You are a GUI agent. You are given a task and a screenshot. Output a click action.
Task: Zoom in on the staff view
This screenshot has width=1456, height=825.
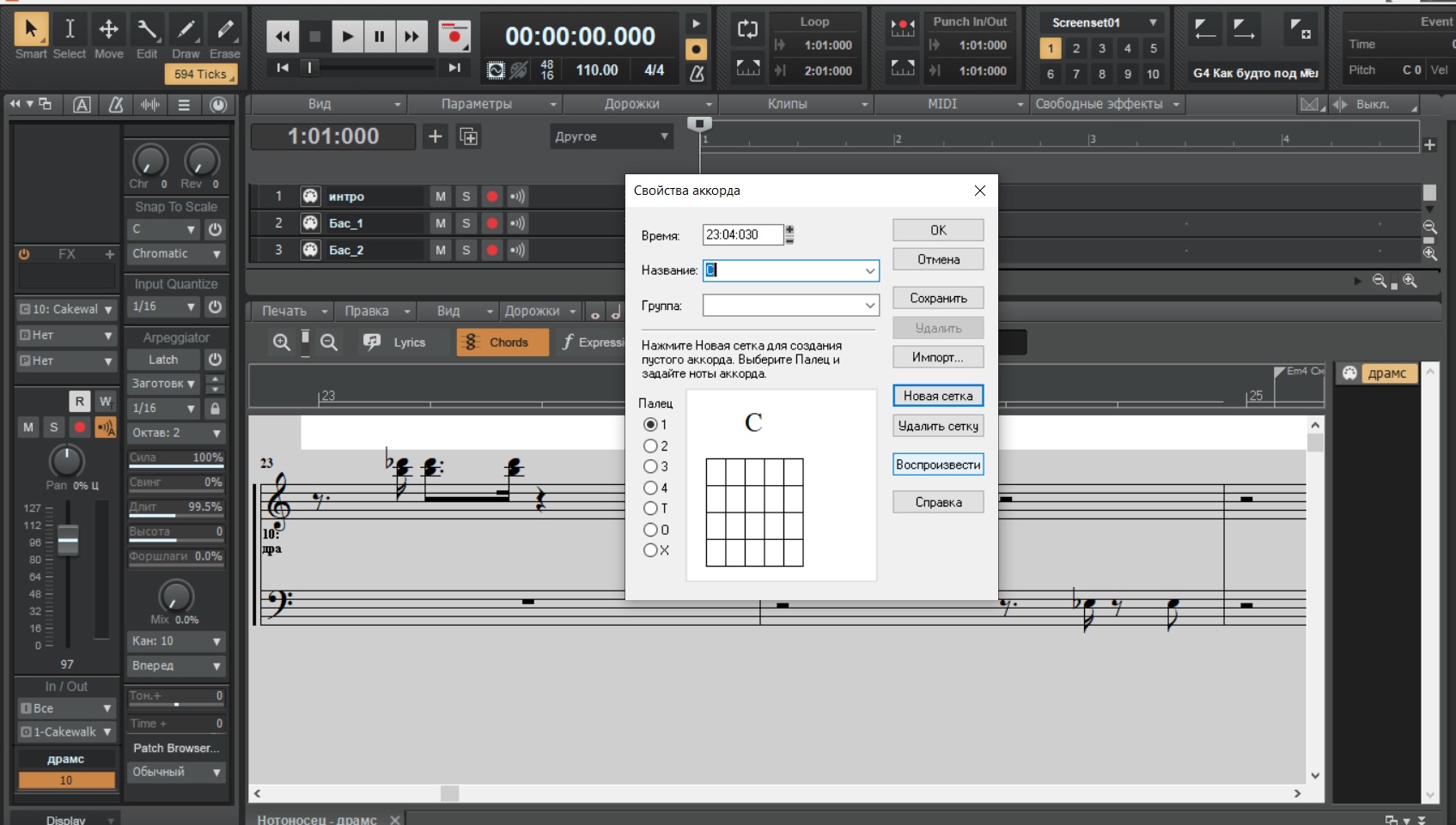click(281, 343)
